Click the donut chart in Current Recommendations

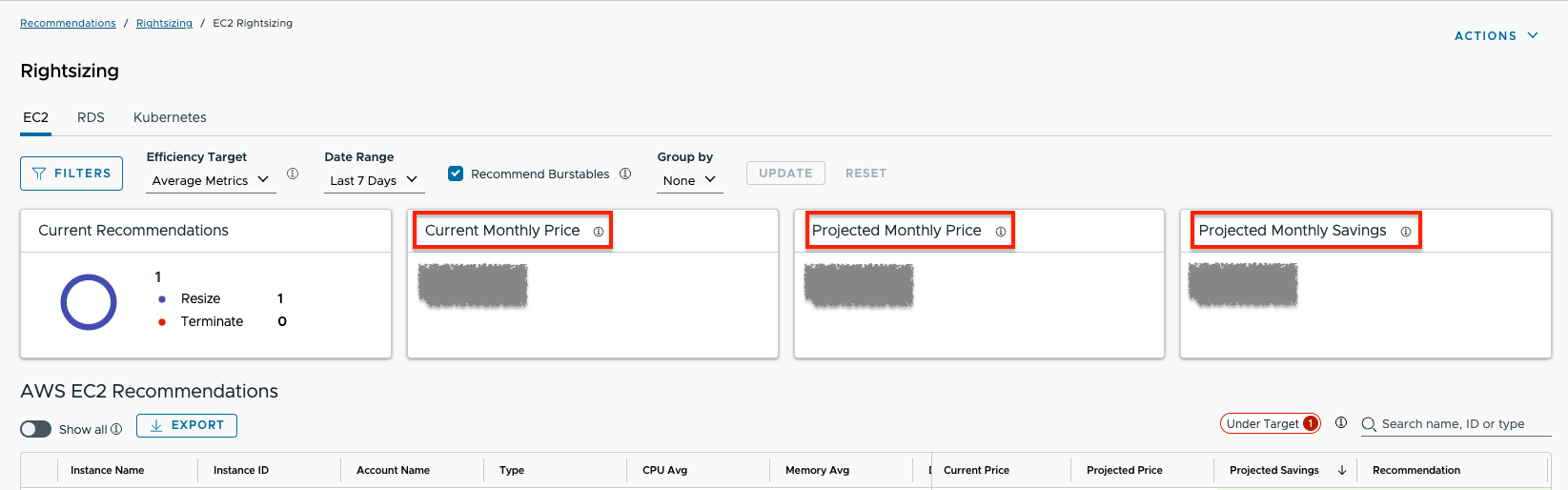click(89, 302)
